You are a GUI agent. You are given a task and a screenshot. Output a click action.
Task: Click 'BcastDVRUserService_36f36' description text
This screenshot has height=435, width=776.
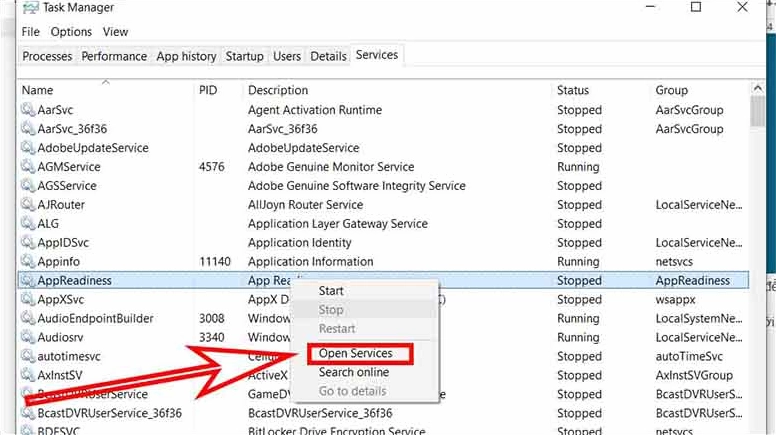320,413
